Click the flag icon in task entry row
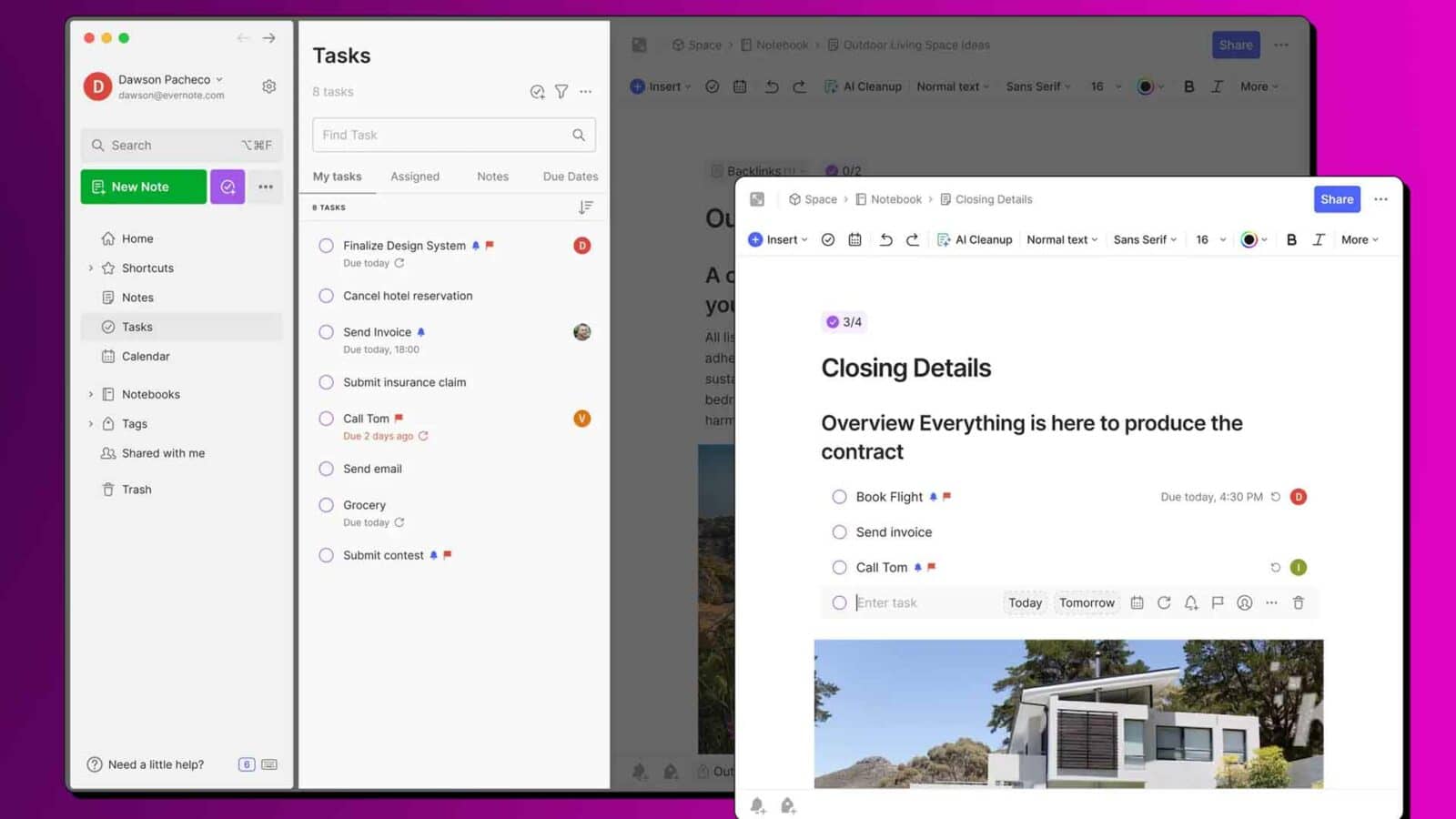 [x=1218, y=602]
